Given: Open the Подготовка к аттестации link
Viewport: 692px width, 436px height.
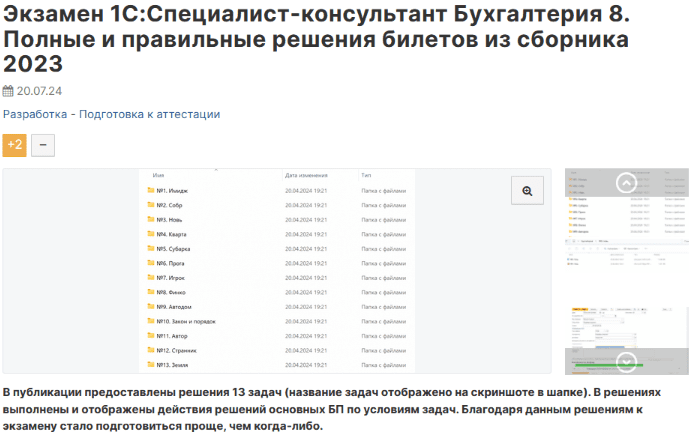Looking at the screenshot, I should (x=149, y=114).
